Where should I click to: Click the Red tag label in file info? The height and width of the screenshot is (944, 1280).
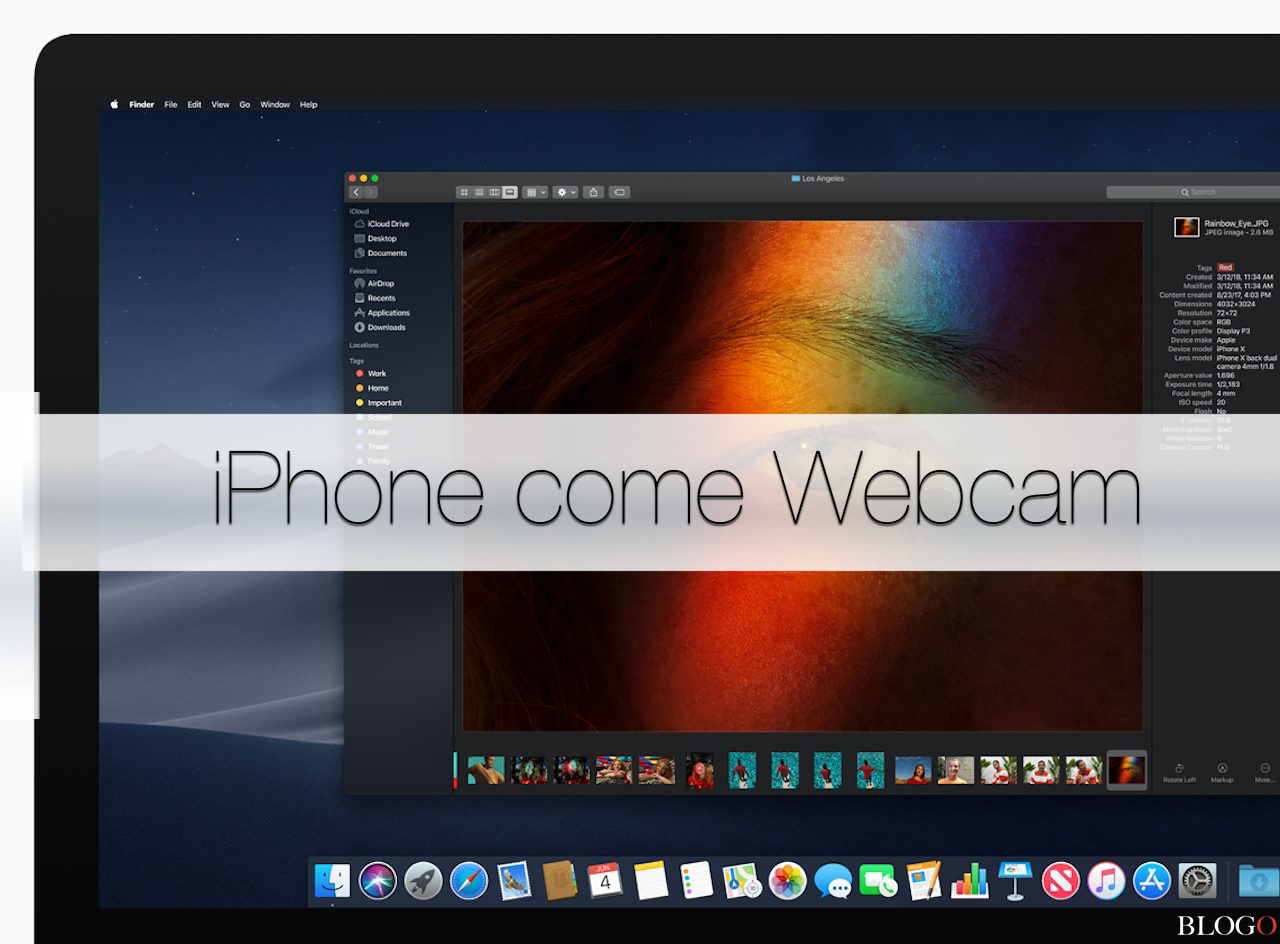1225,268
